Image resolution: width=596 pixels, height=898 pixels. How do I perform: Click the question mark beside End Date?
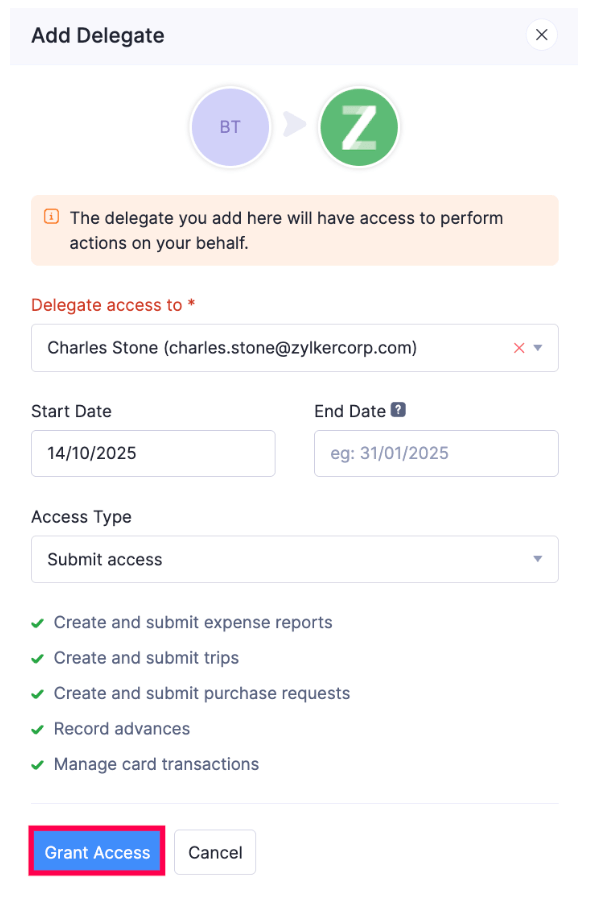click(x=398, y=410)
